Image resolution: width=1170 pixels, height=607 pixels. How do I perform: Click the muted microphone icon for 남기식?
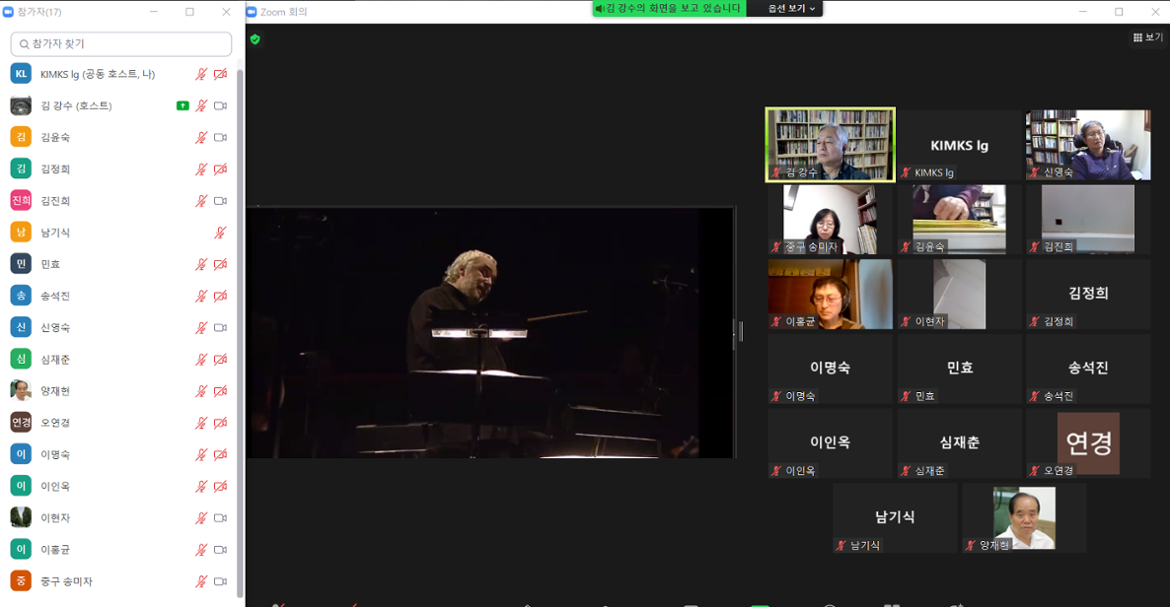(220, 233)
